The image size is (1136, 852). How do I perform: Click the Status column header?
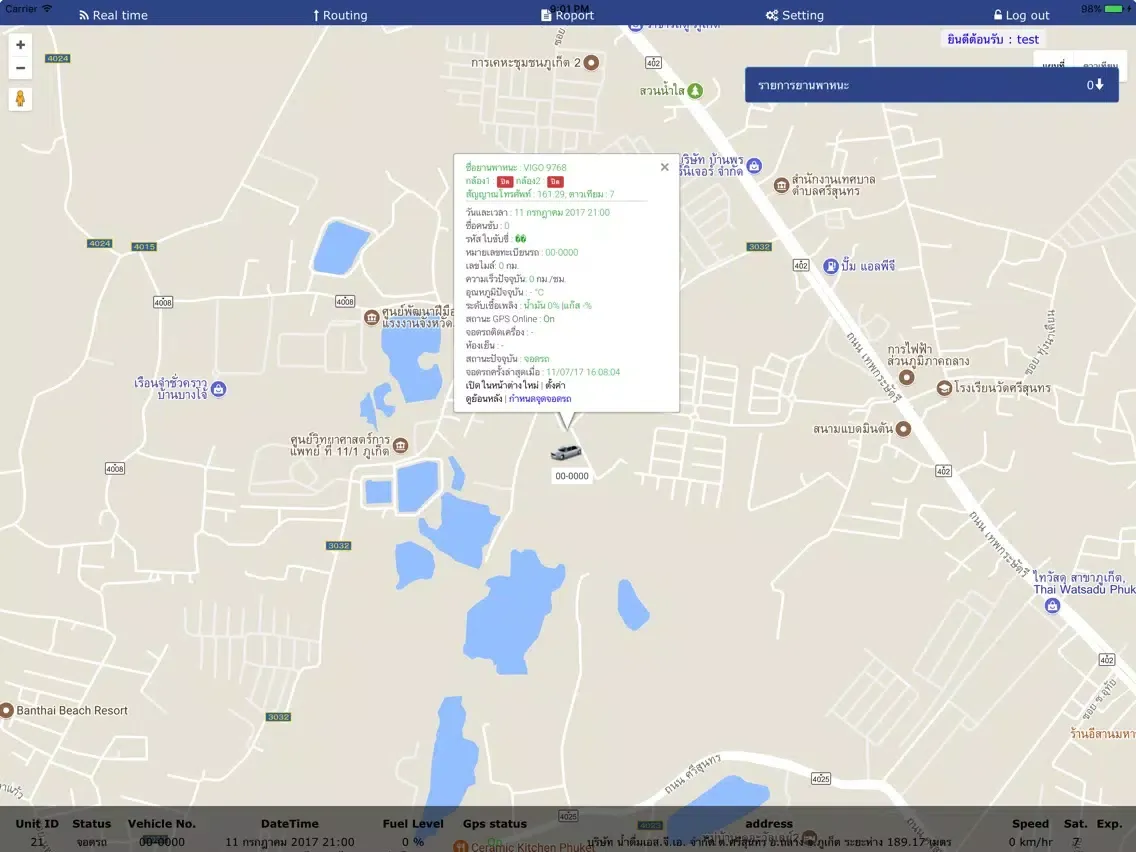click(91, 824)
